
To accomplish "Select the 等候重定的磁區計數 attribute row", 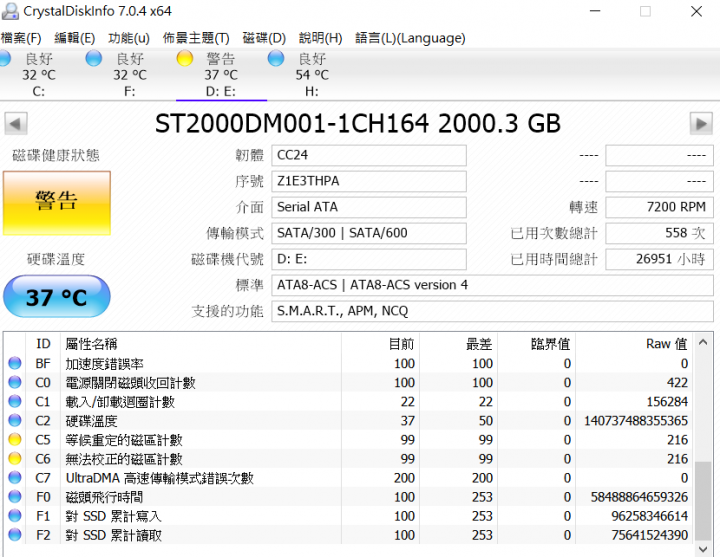I will tap(349, 440).
